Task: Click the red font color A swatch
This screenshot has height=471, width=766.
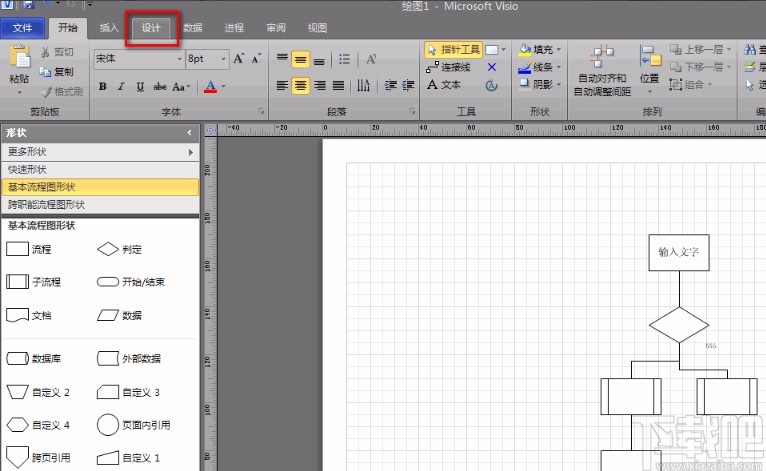Action: [210, 86]
